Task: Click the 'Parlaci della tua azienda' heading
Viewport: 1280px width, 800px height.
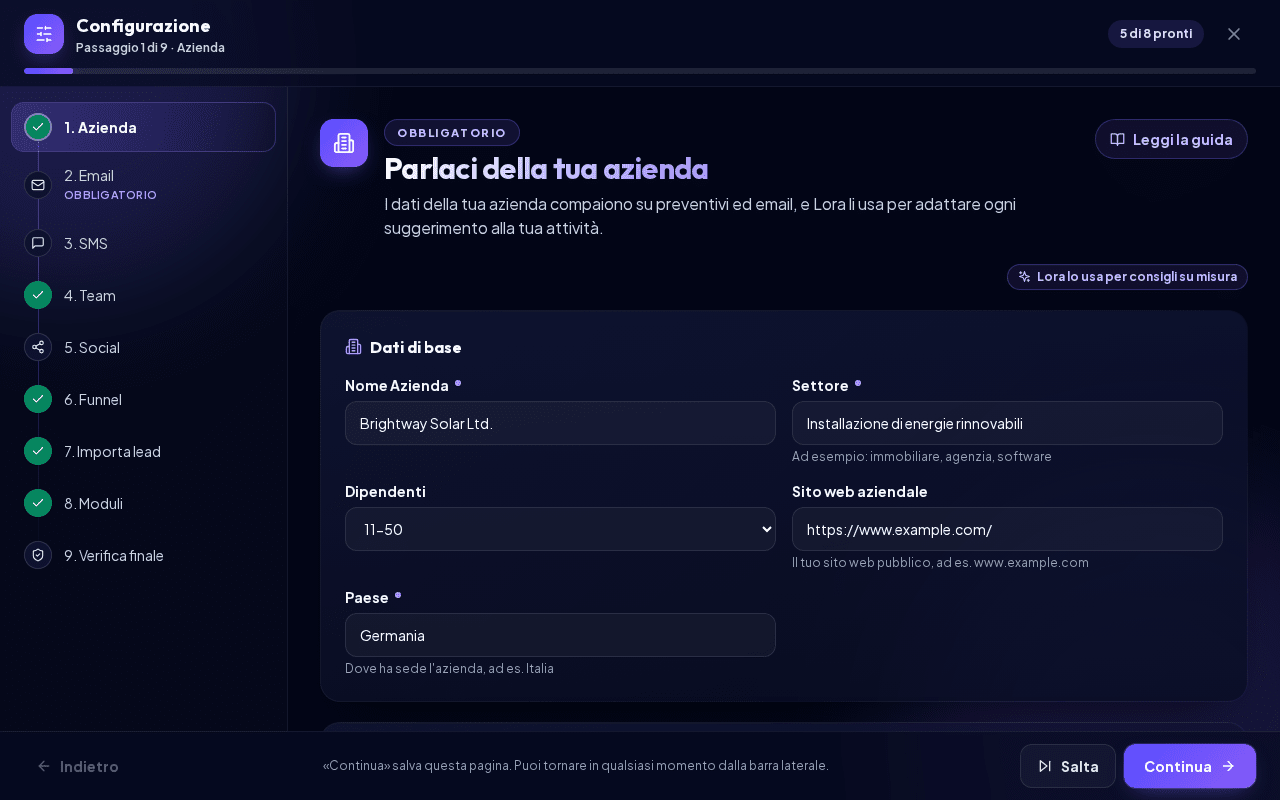Action: (546, 168)
